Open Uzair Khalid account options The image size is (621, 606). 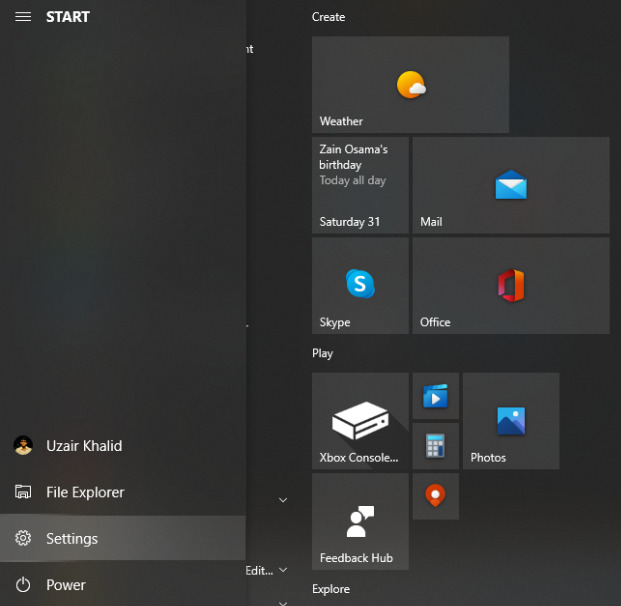point(84,446)
